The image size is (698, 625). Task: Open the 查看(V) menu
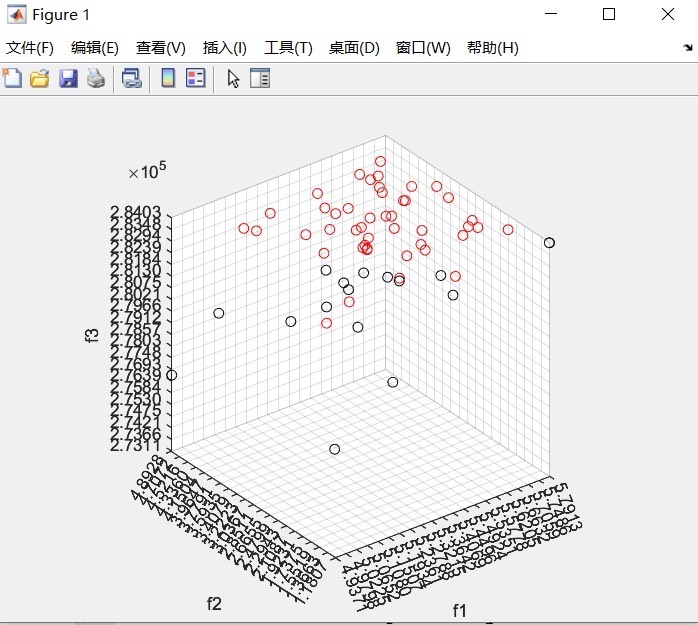161,48
